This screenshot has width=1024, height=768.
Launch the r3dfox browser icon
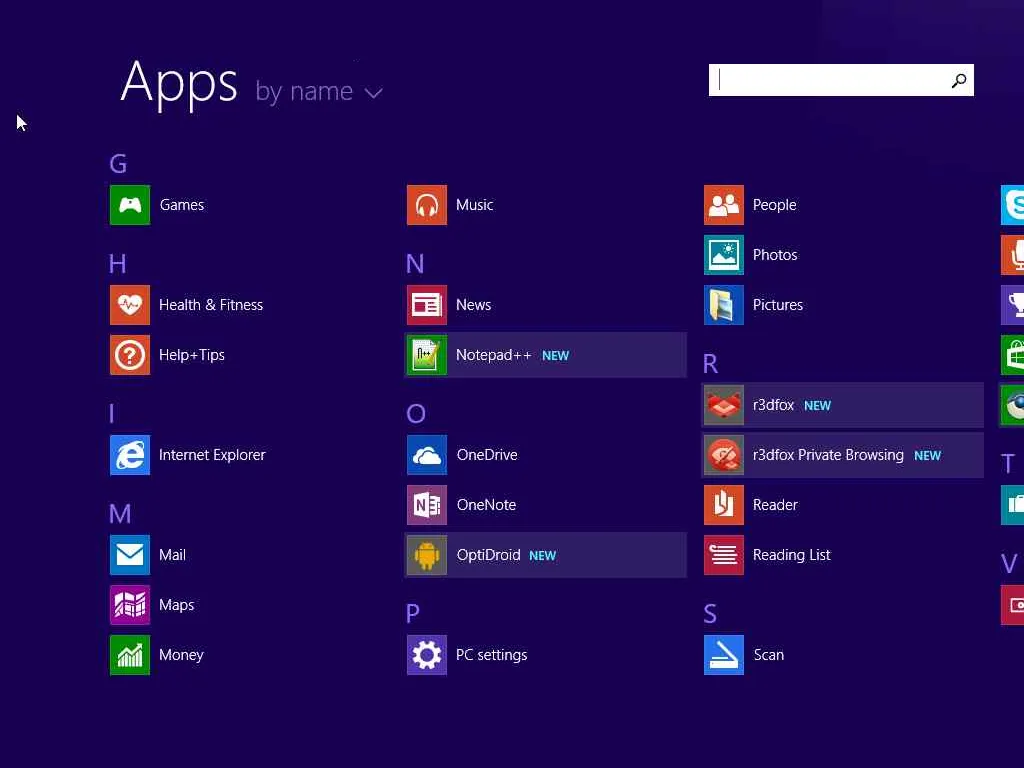(724, 405)
